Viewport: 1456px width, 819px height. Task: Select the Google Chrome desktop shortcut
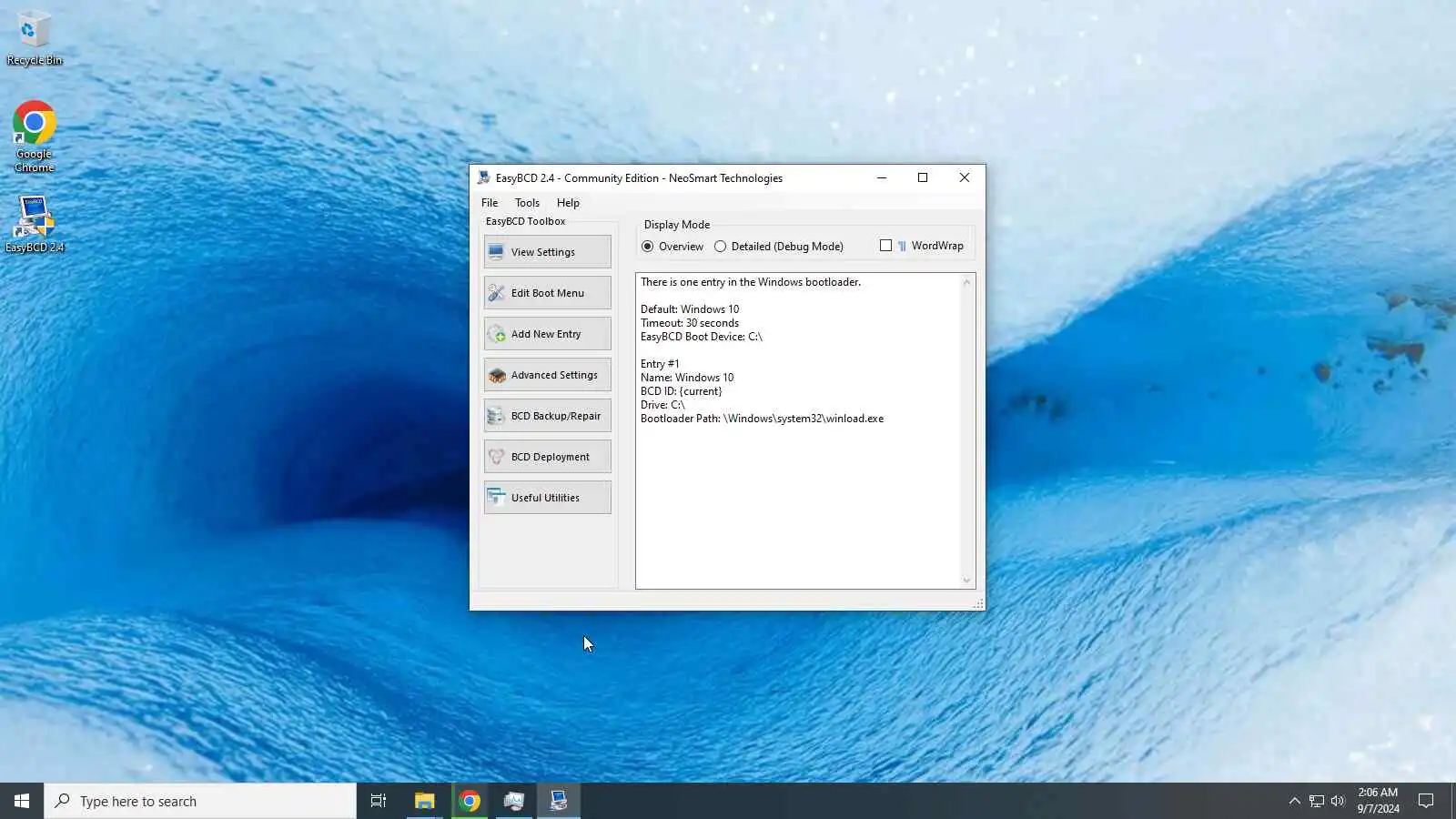(x=35, y=136)
